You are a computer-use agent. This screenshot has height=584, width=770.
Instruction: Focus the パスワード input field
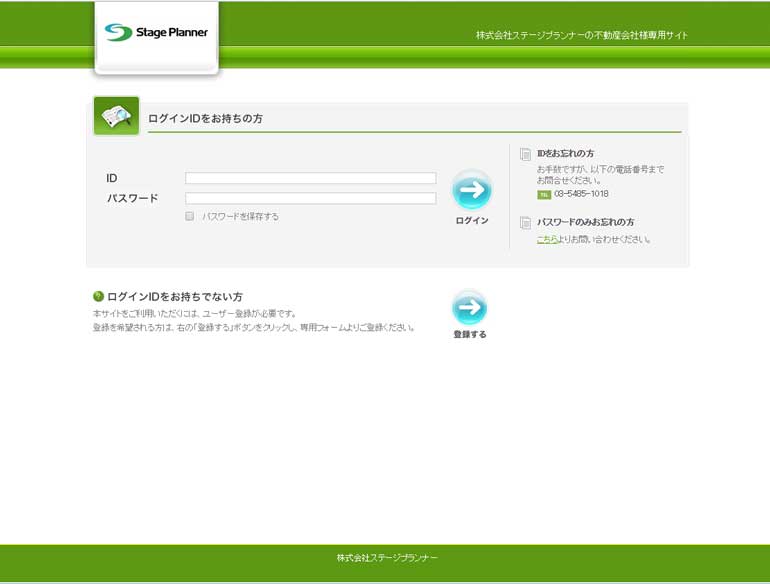(x=310, y=198)
